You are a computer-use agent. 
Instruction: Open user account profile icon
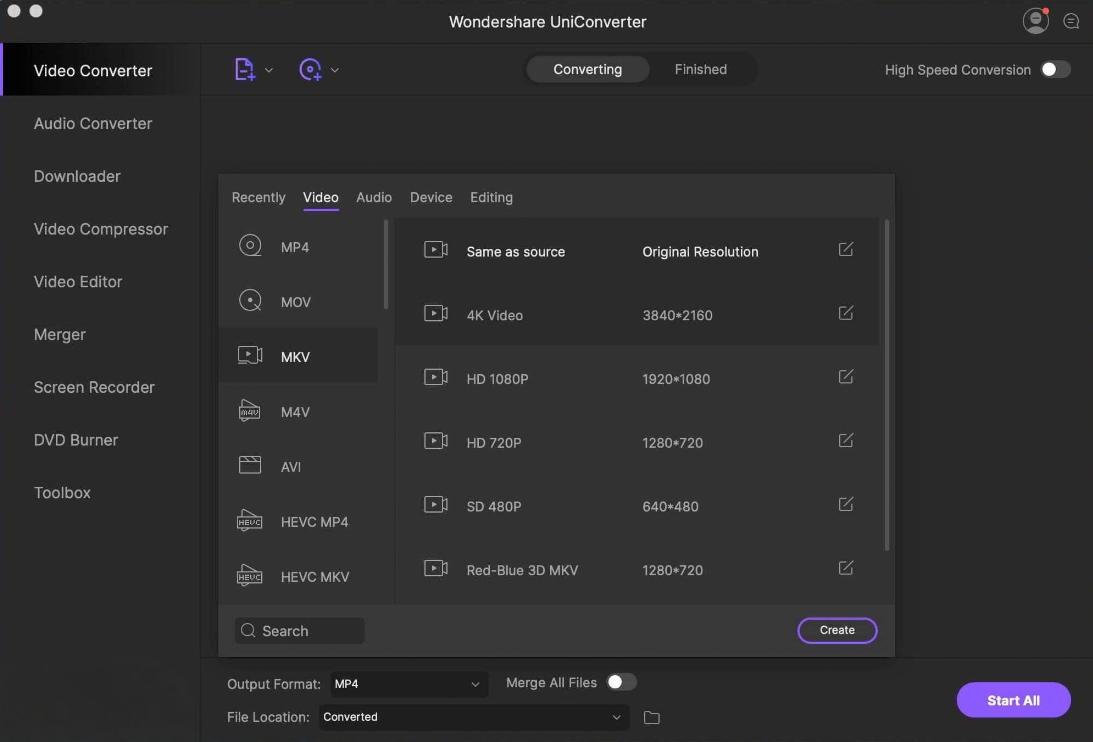1035,21
